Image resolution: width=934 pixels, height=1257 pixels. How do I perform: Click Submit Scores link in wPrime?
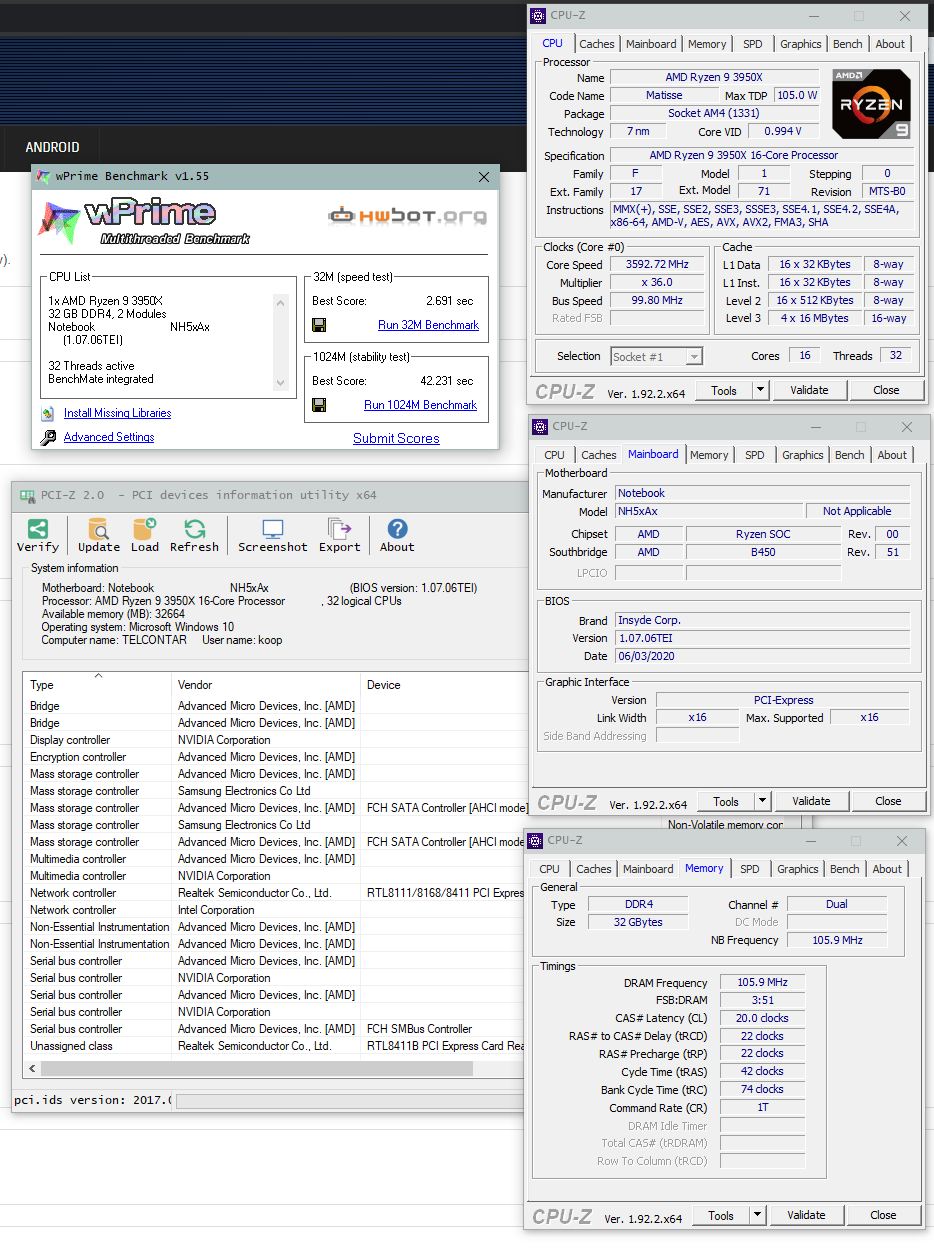396,438
